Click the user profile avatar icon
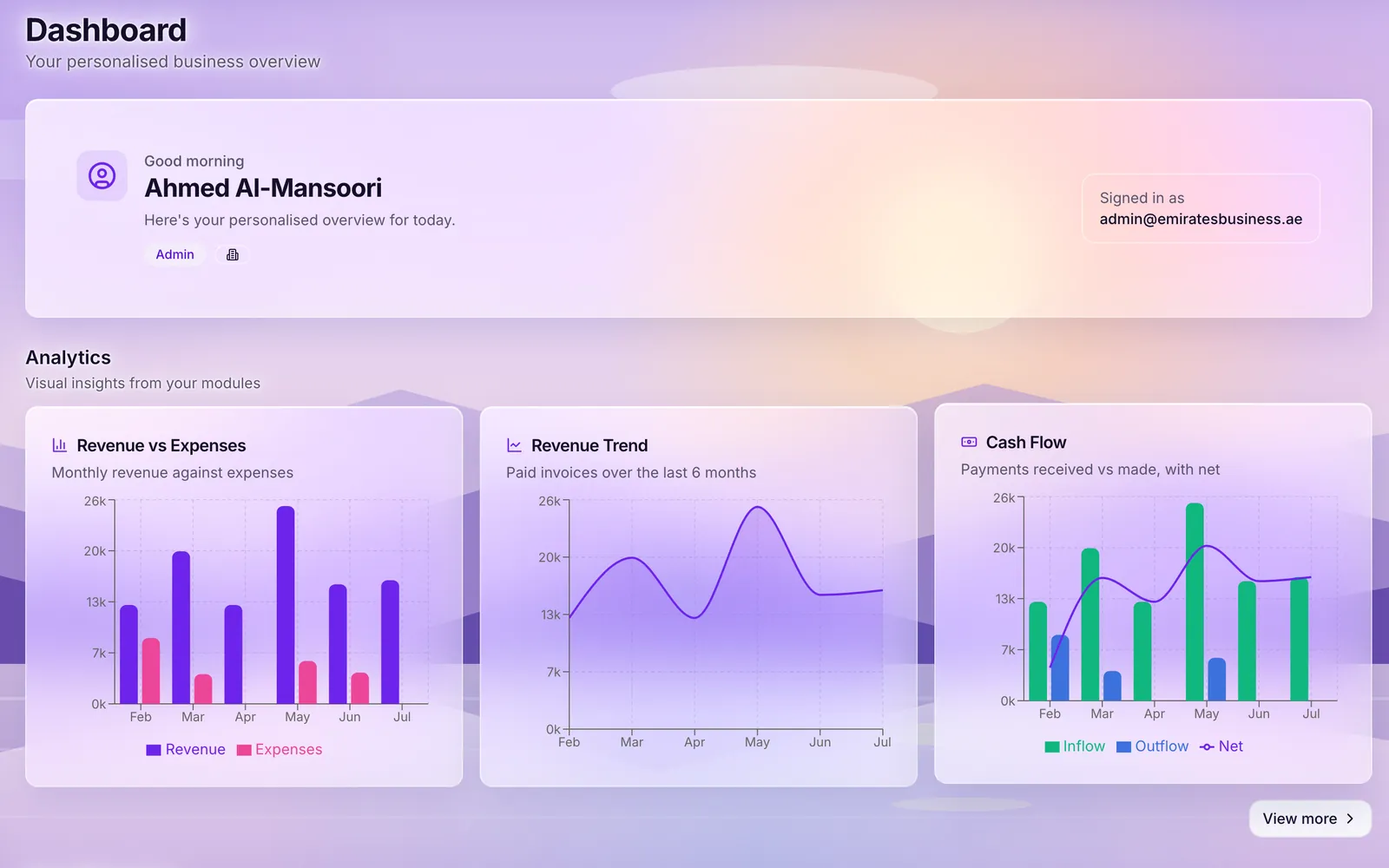Screen dimensions: 1389x868 pyautogui.click(x=102, y=176)
